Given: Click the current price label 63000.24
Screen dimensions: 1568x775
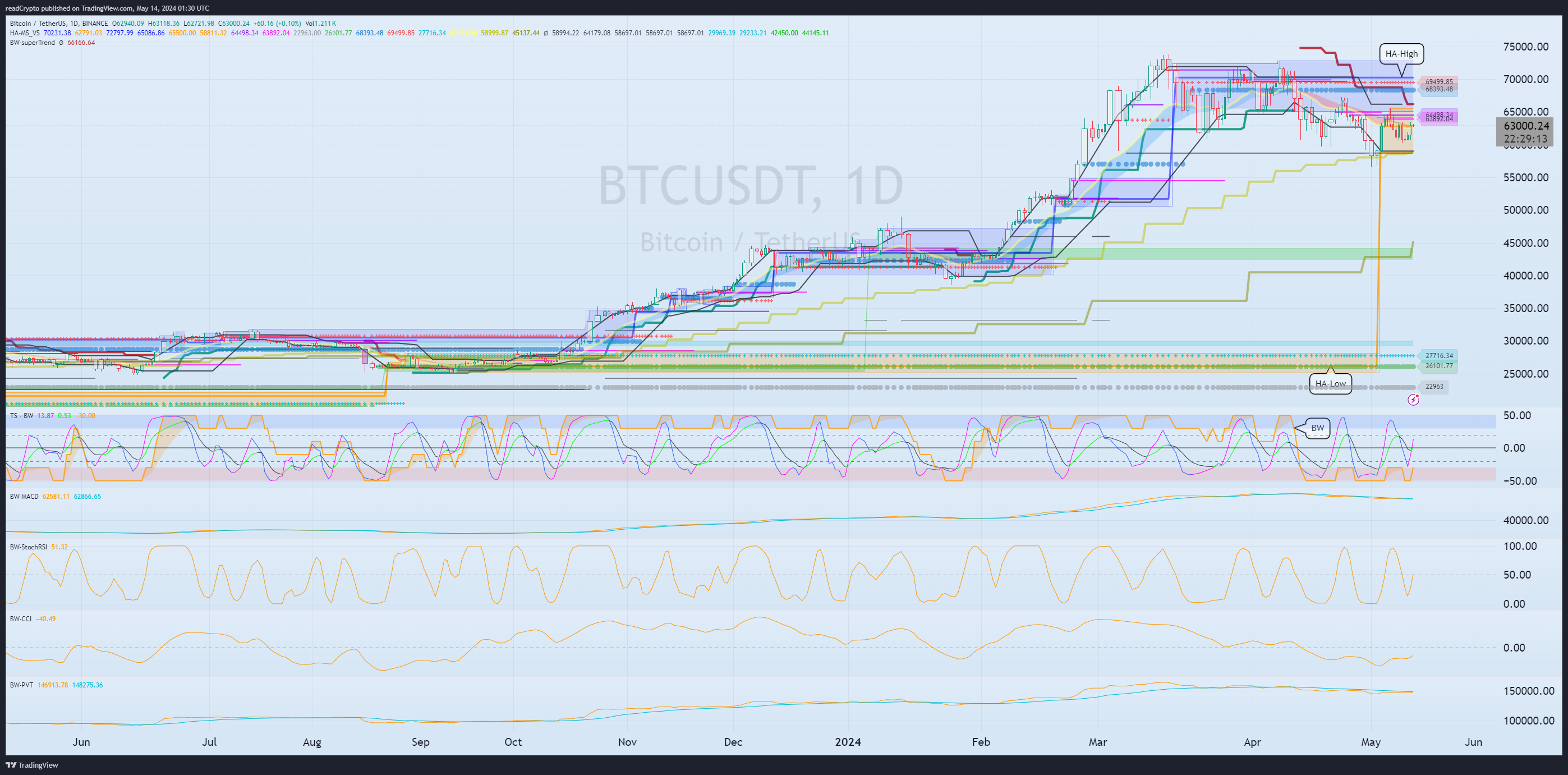Looking at the screenshot, I should [x=1525, y=126].
